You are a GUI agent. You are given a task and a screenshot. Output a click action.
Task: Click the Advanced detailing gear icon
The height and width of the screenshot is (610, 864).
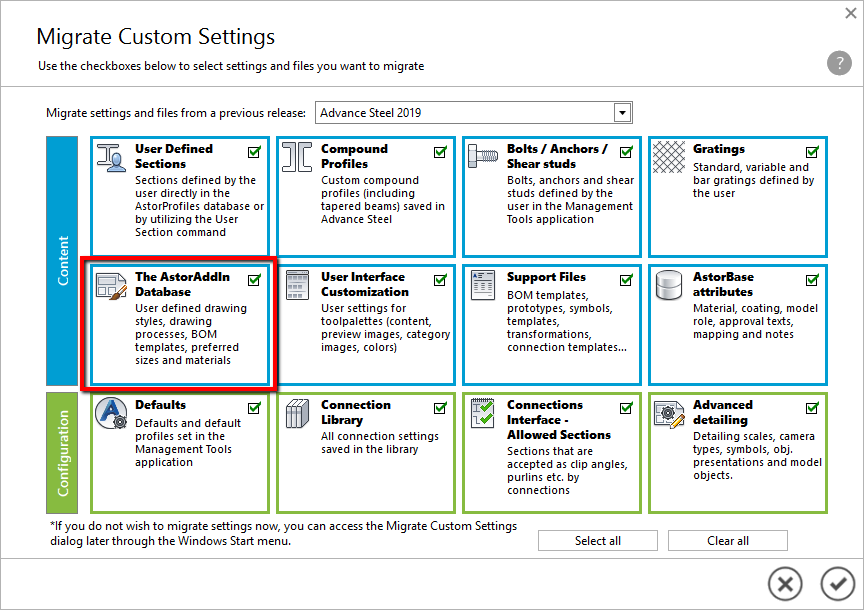pyautogui.click(x=670, y=413)
